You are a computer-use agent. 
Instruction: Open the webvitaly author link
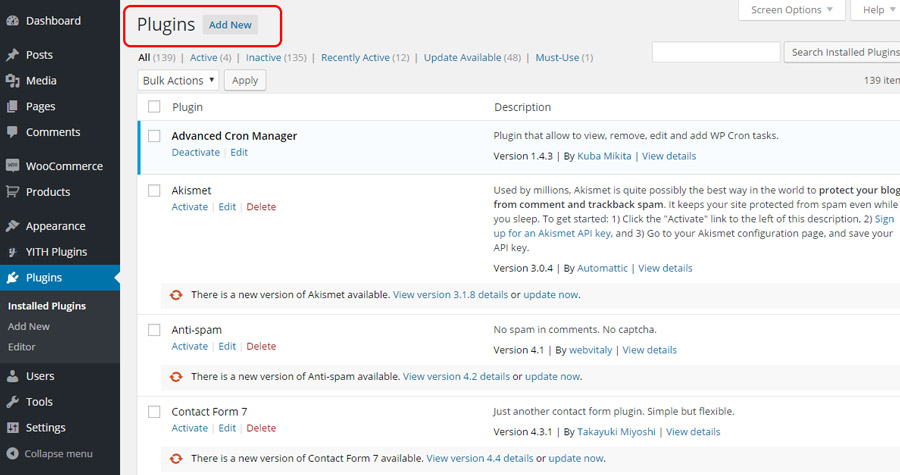pos(591,350)
